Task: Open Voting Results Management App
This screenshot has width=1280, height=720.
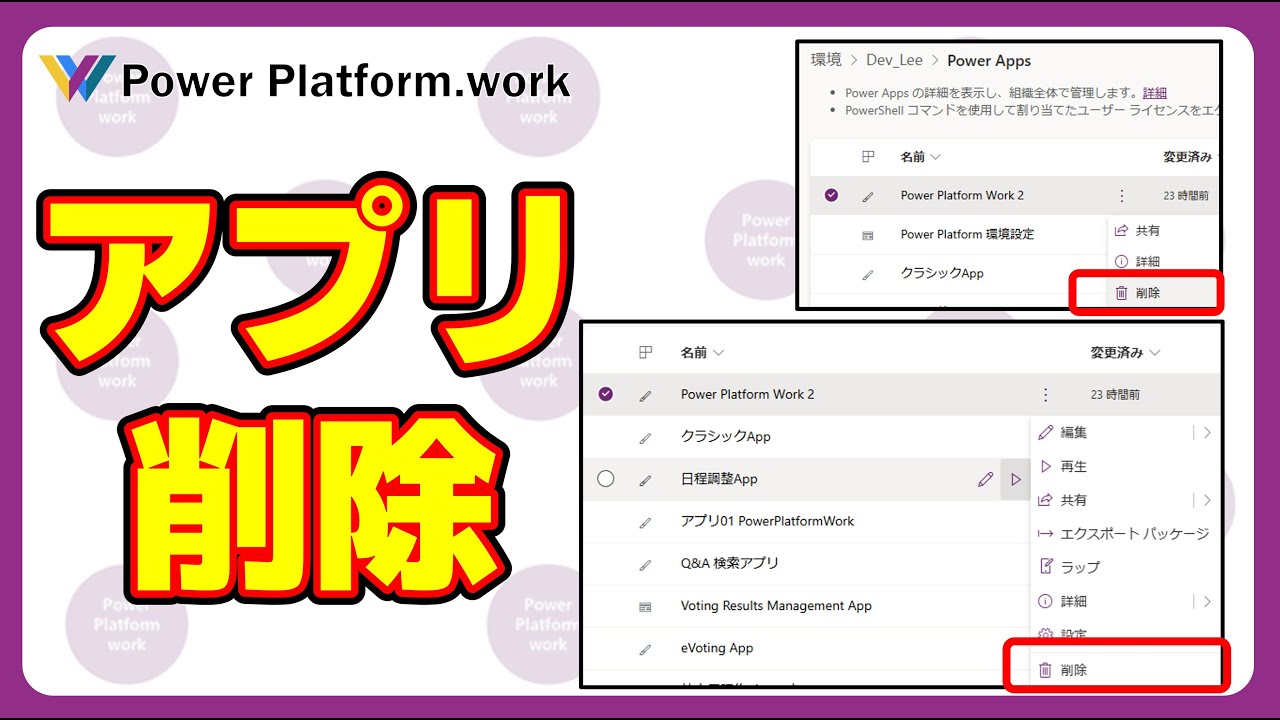Action: pyautogui.click(x=776, y=606)
